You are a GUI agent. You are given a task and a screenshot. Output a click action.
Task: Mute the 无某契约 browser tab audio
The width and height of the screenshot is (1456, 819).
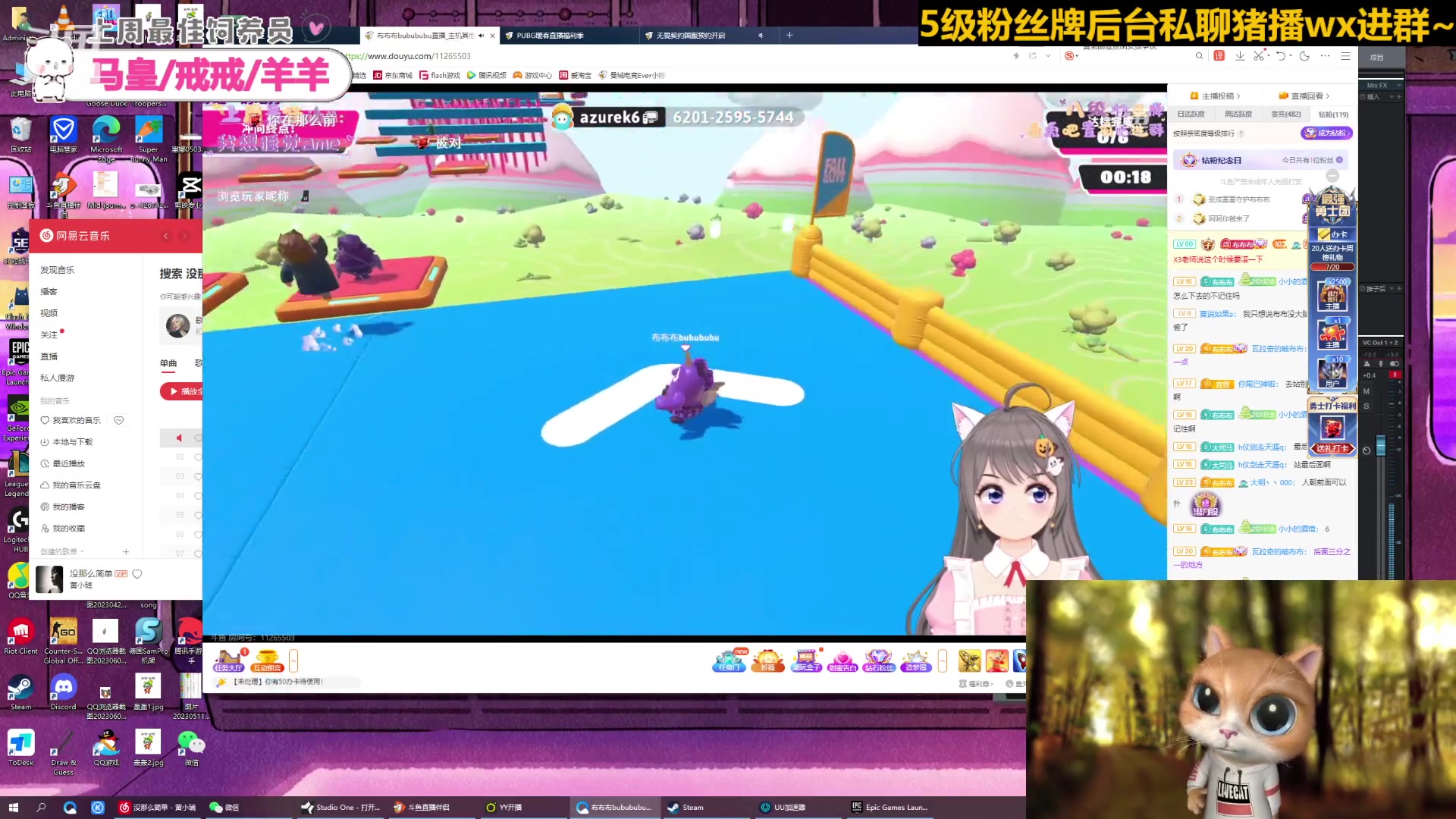(761, 35)
